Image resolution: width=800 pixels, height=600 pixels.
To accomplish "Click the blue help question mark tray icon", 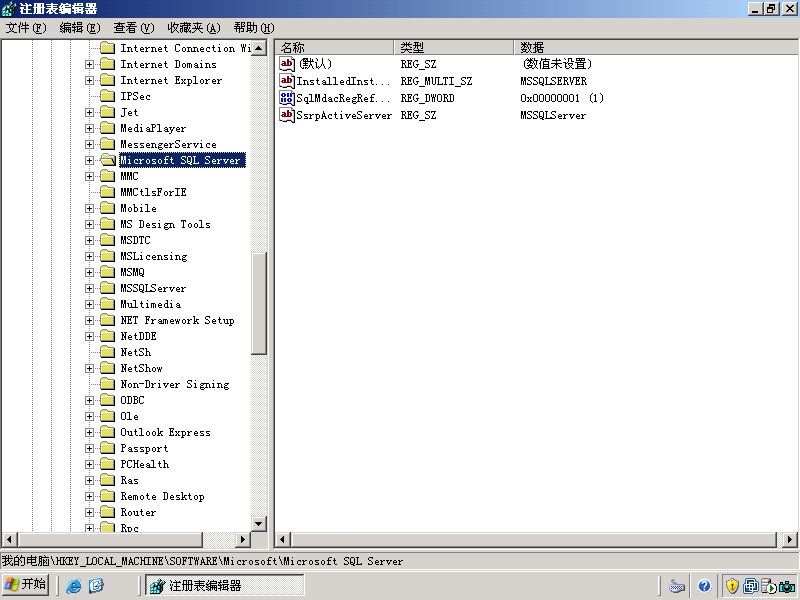I will (x=705, y=586).
